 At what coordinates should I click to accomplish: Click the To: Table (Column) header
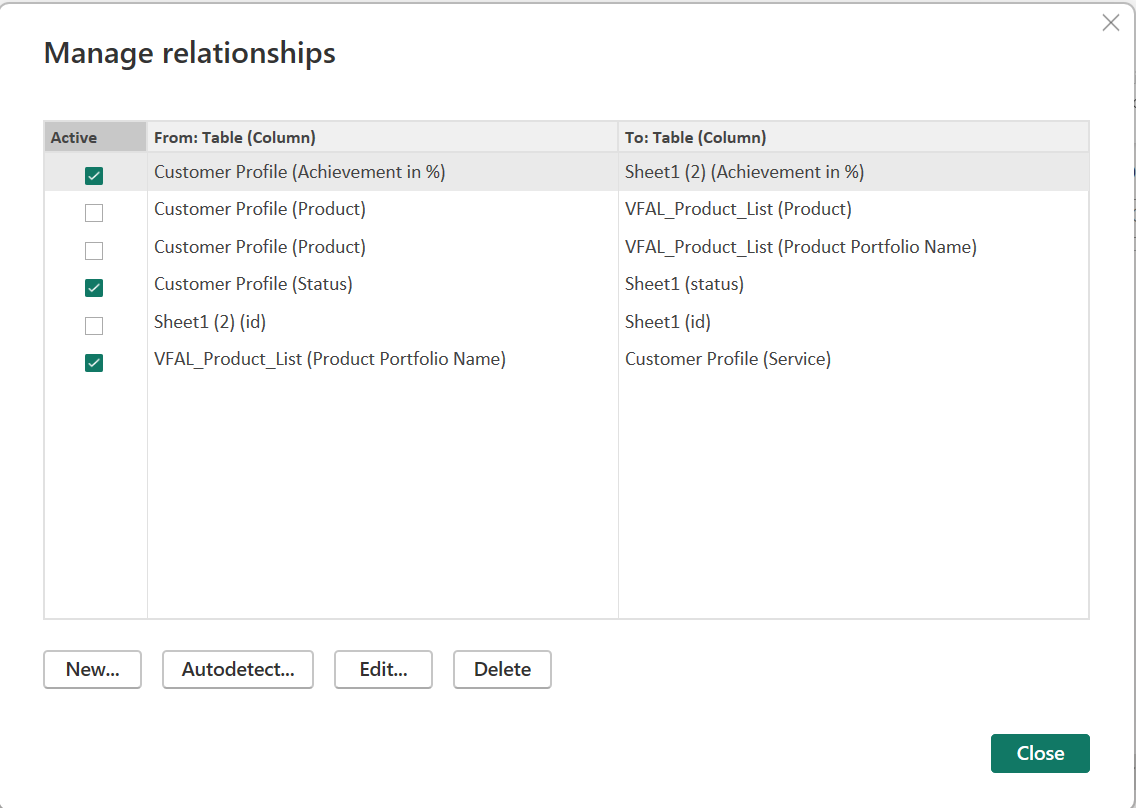pyautogui.click(x=853, y=137)
